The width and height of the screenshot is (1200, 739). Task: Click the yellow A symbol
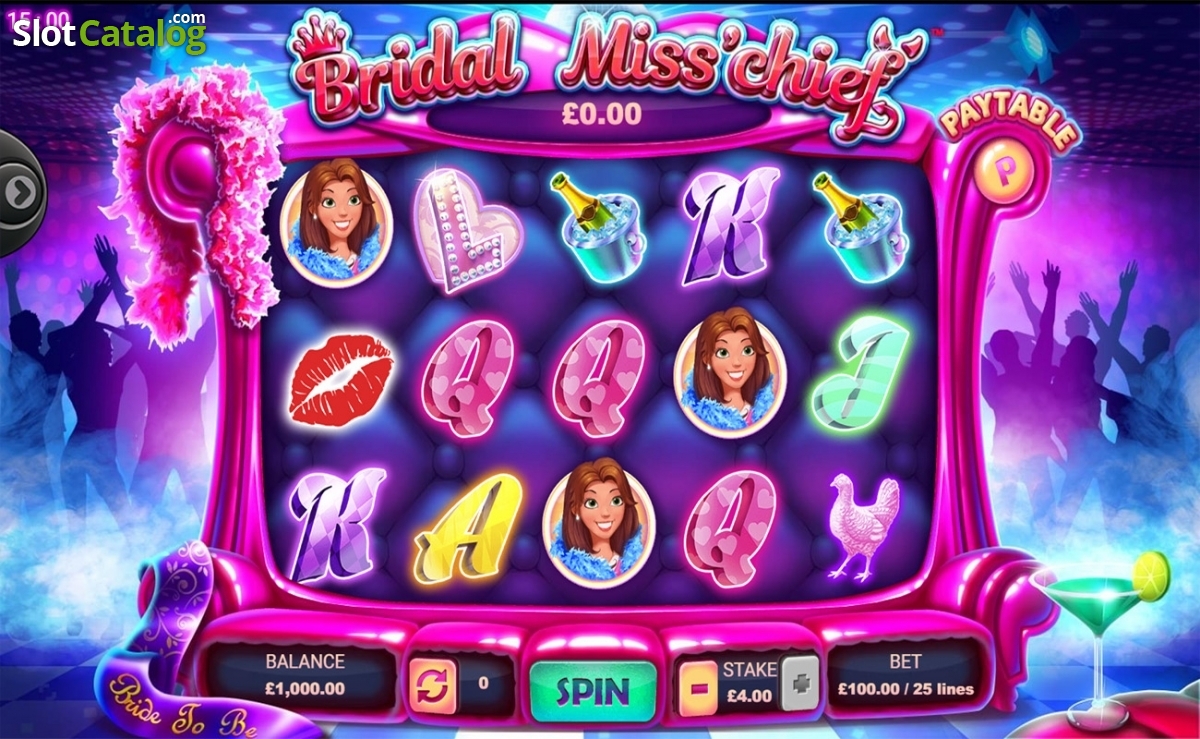(x=467, y=527)
